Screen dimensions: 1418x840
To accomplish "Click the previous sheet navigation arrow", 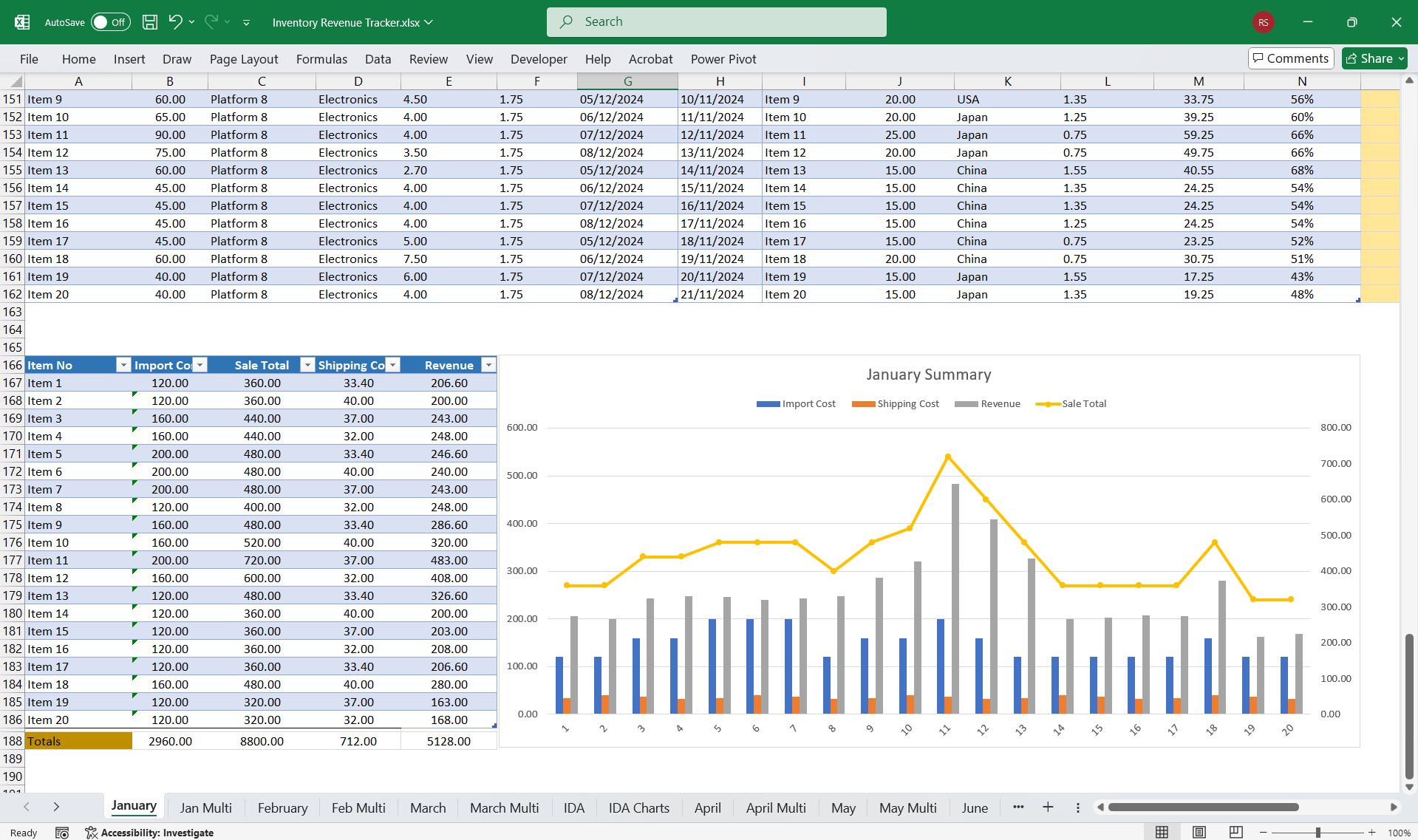I will pos(27,807).
